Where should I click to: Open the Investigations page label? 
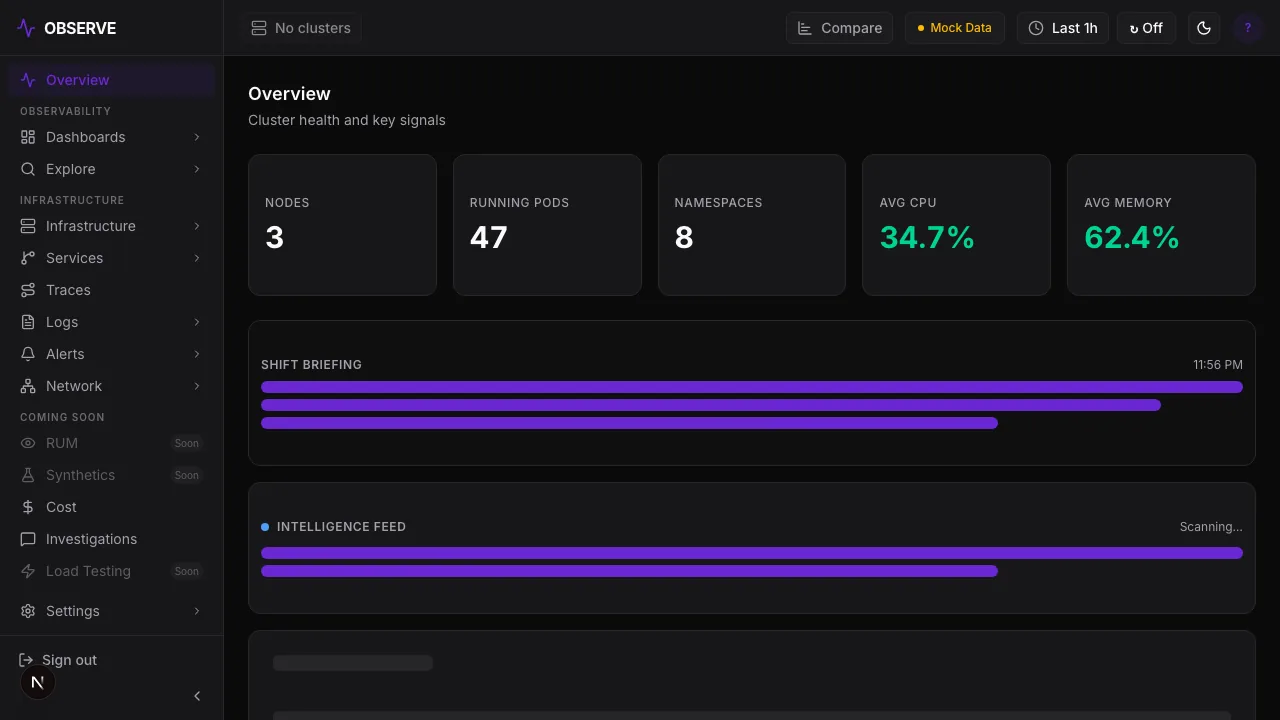pos(91,539)
